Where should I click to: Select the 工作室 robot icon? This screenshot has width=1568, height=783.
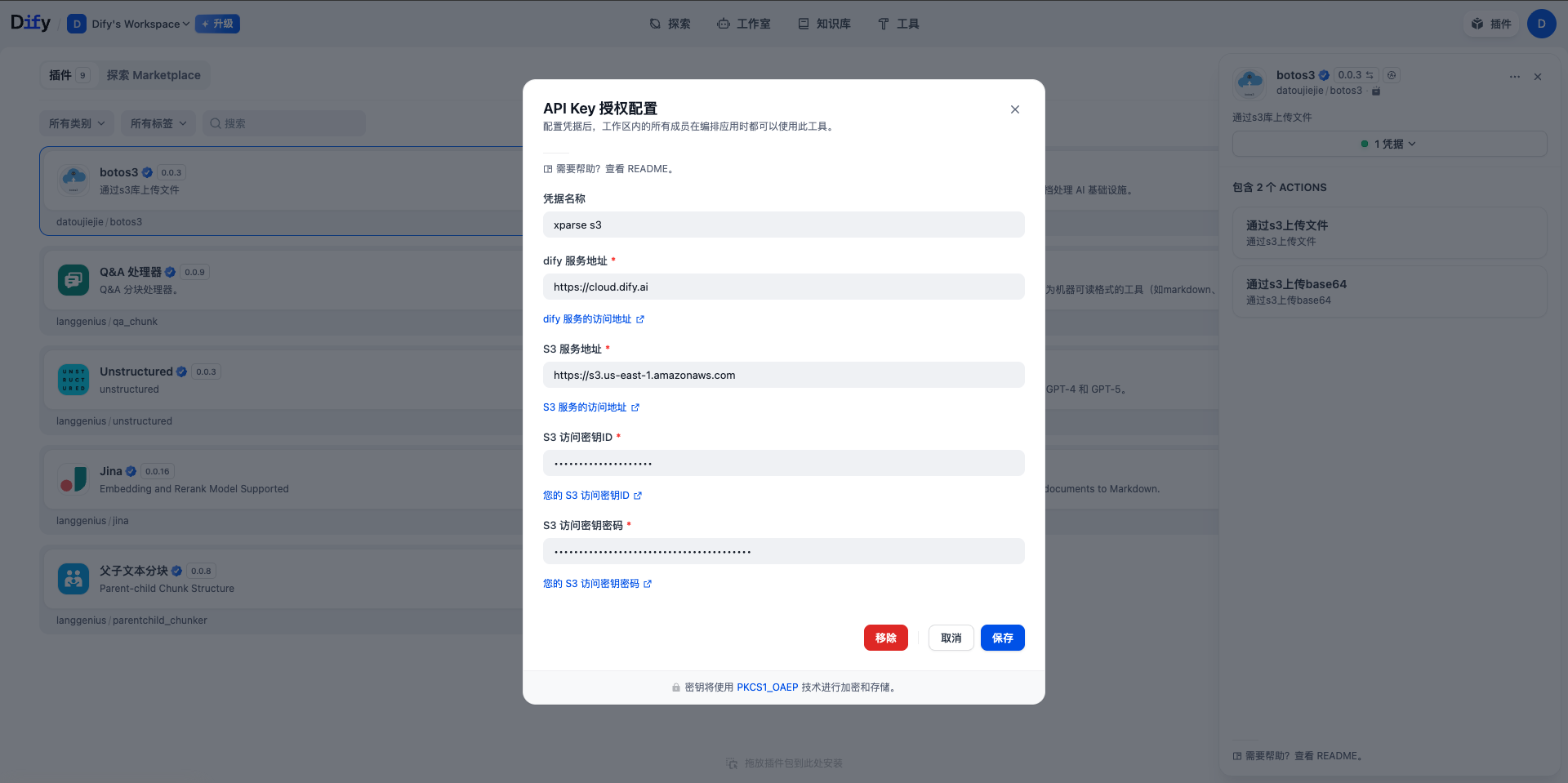pyautogui.click(x=723, y=24)
